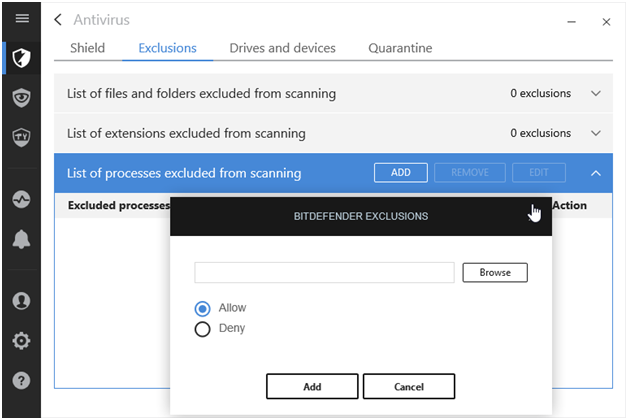Click '0 exclusions' in the extensions row
Screen dimensions: 628x420
point(540,133)
